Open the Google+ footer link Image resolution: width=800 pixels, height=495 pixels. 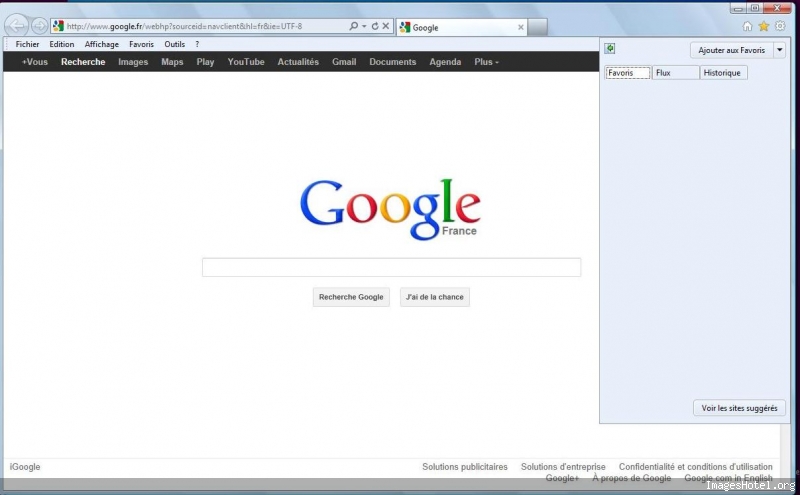point(562,478)
